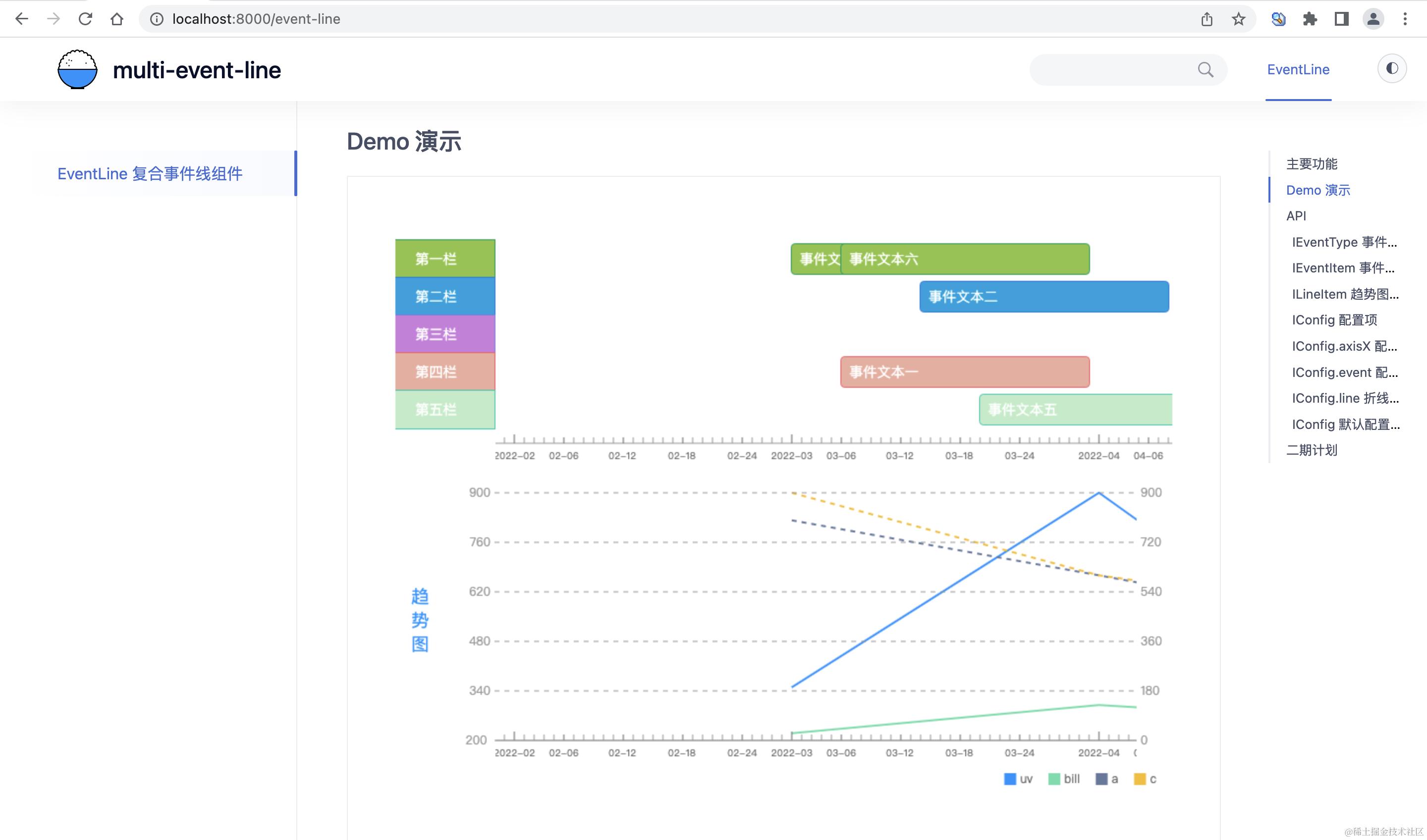Click the magnifier search icon
Viewport: 1427px width, 840px height.
tap(1206, 70)
